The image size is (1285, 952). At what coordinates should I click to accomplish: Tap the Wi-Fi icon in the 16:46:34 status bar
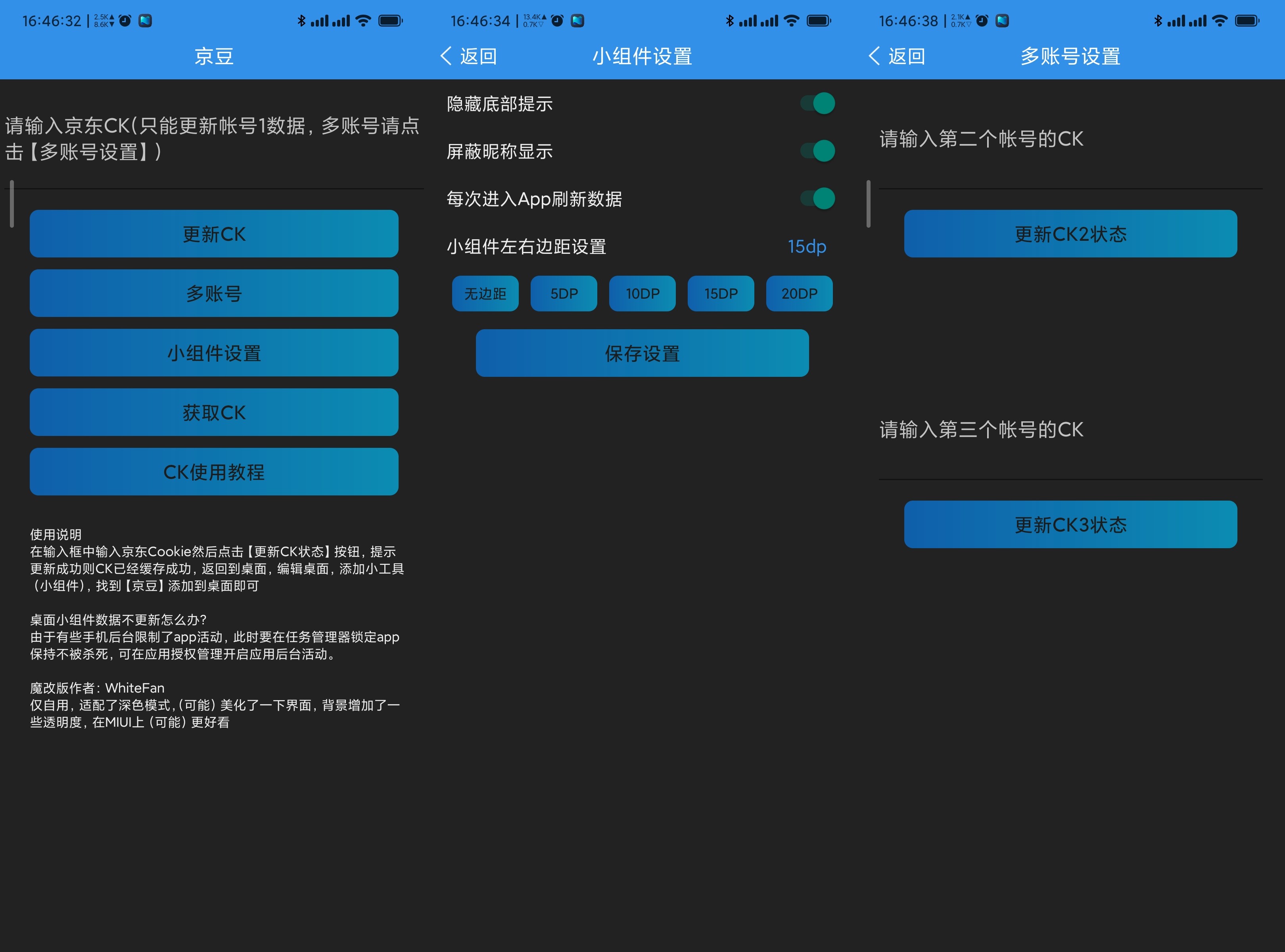pyautogui.click(x=792, y=21)
